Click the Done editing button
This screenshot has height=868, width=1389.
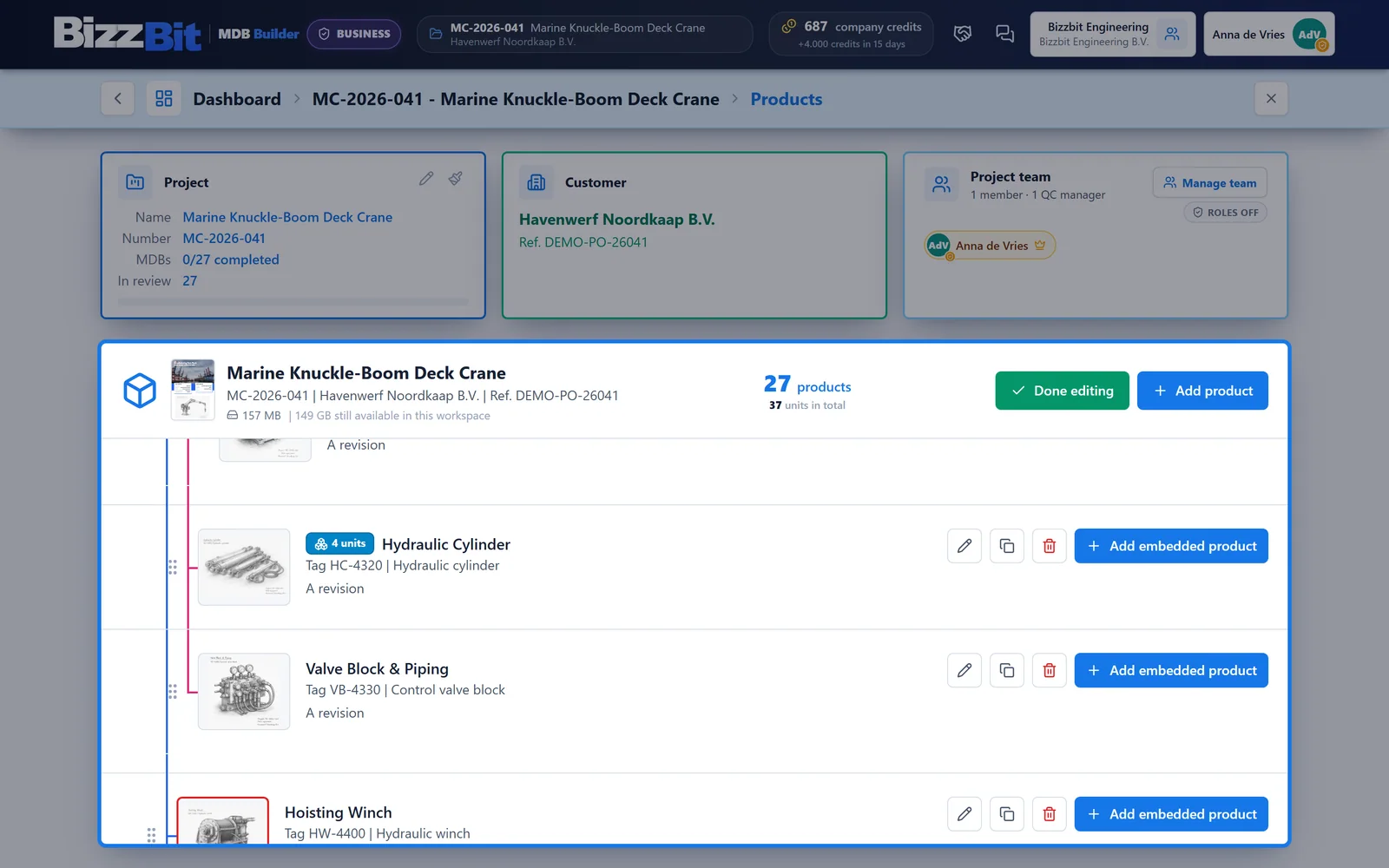coord(1062,391)
